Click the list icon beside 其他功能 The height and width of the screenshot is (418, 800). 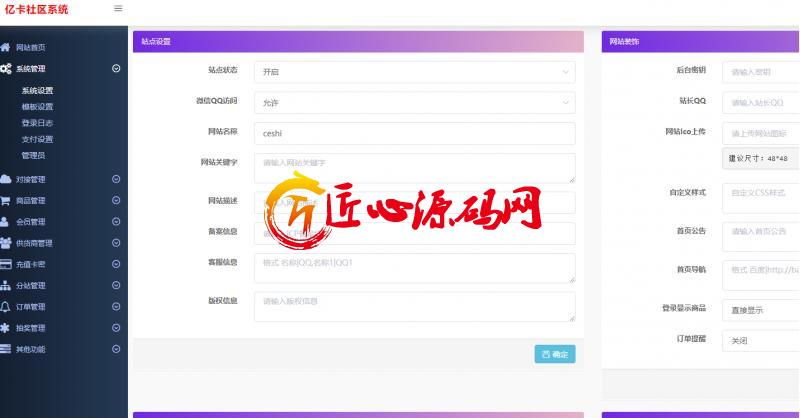5,349
